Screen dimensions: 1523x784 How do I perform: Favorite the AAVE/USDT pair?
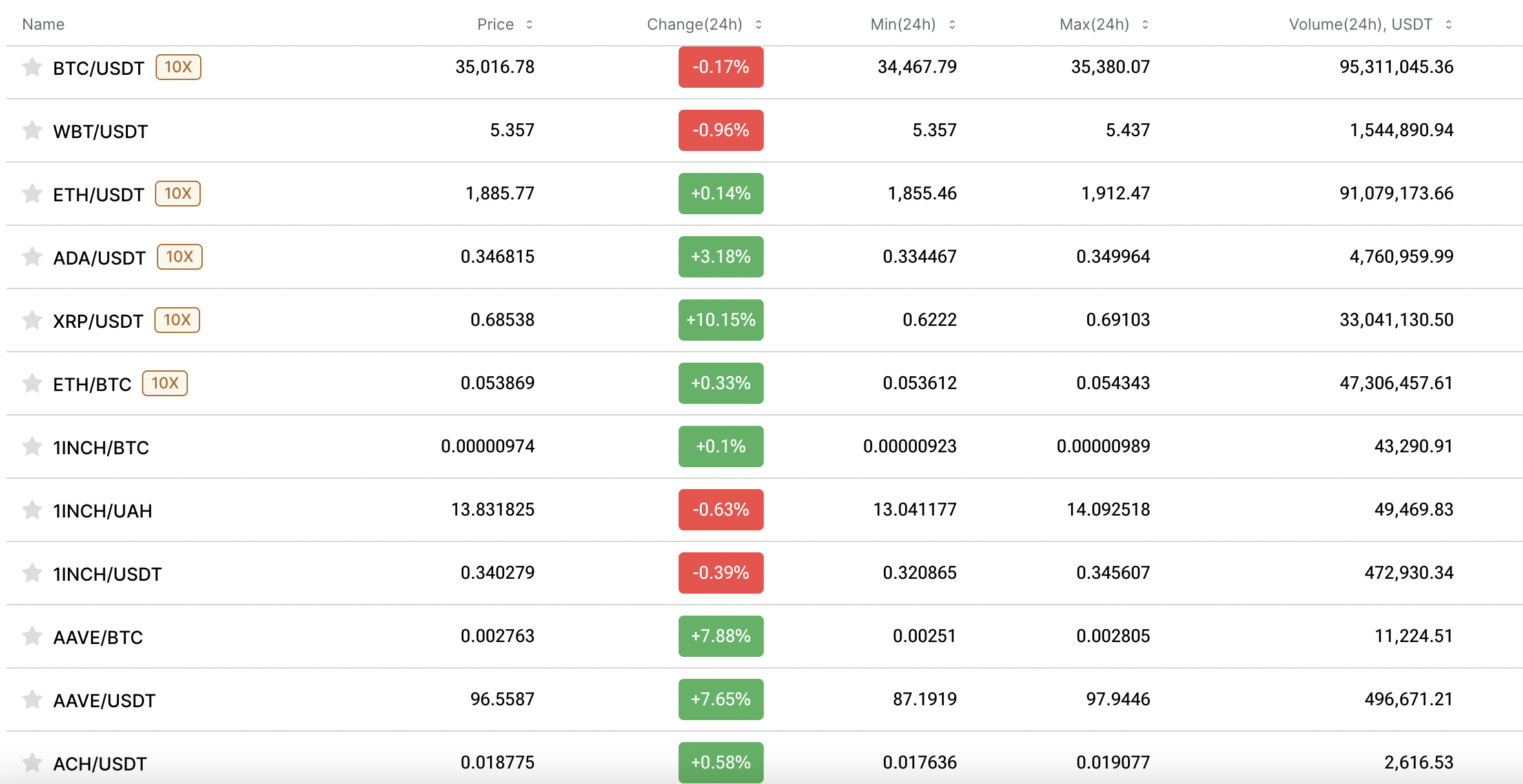pos(32,699)
